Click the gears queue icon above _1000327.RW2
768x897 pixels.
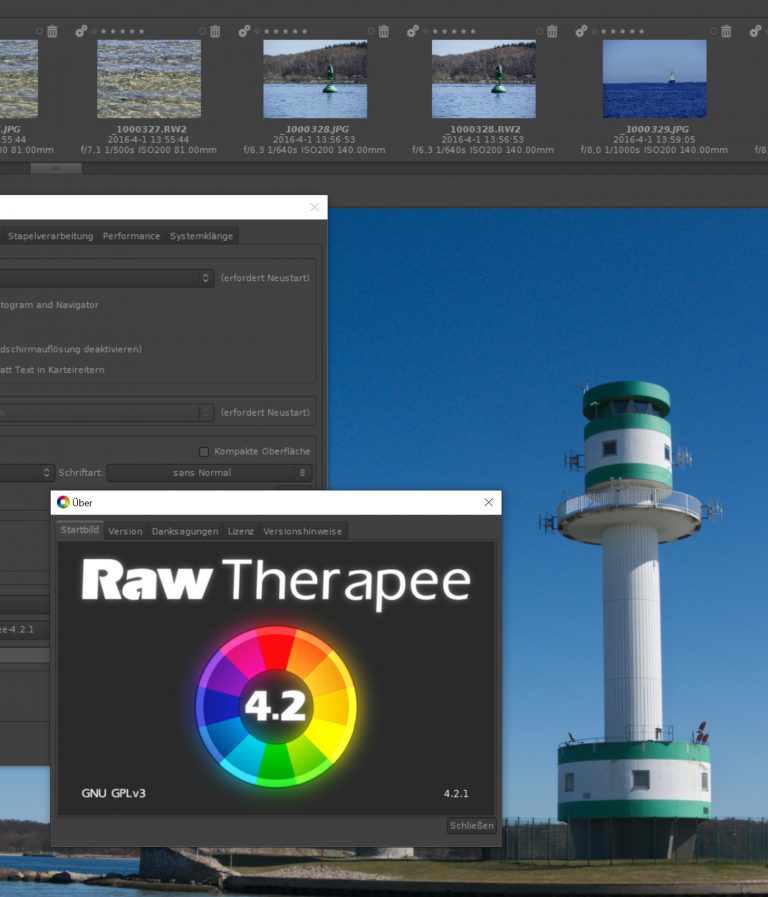tap(81, 31)
